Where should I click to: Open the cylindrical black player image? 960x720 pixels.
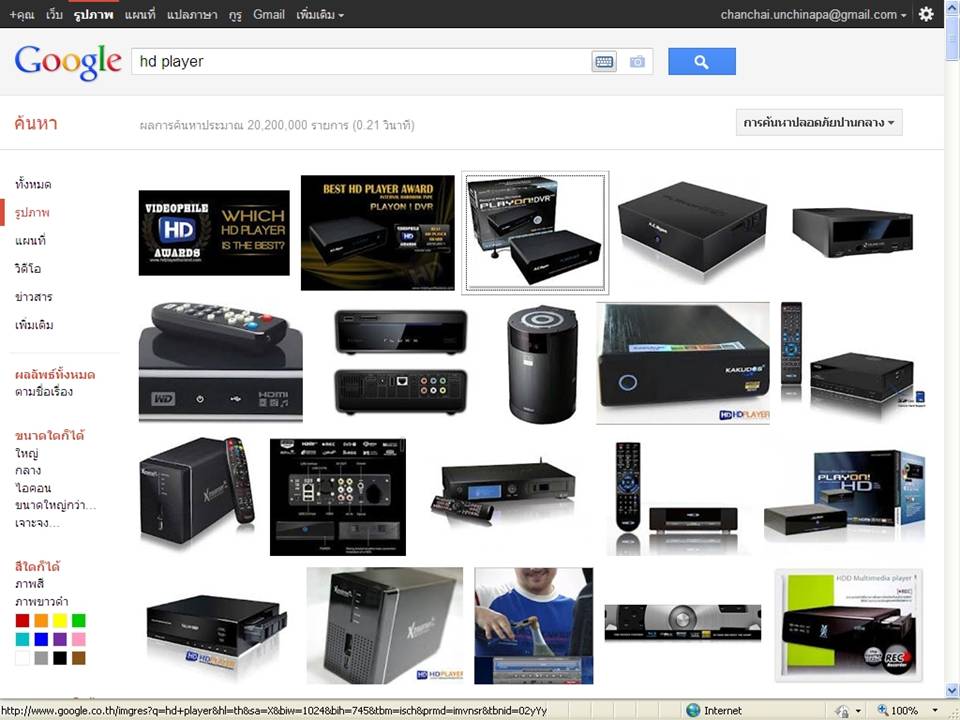tap(542, 364)
